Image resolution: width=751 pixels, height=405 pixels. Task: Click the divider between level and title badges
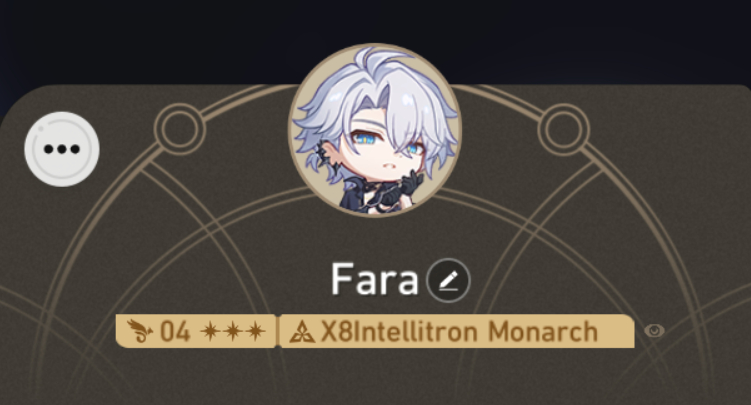point(277,331)
